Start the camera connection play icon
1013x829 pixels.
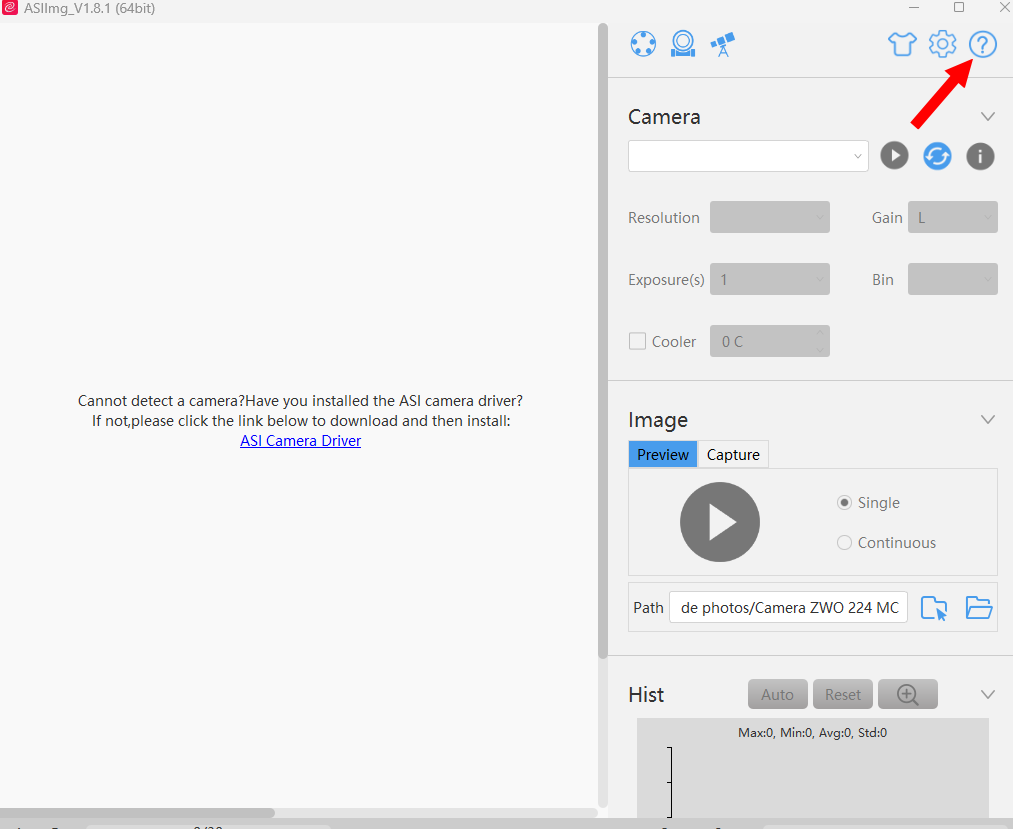894,156
